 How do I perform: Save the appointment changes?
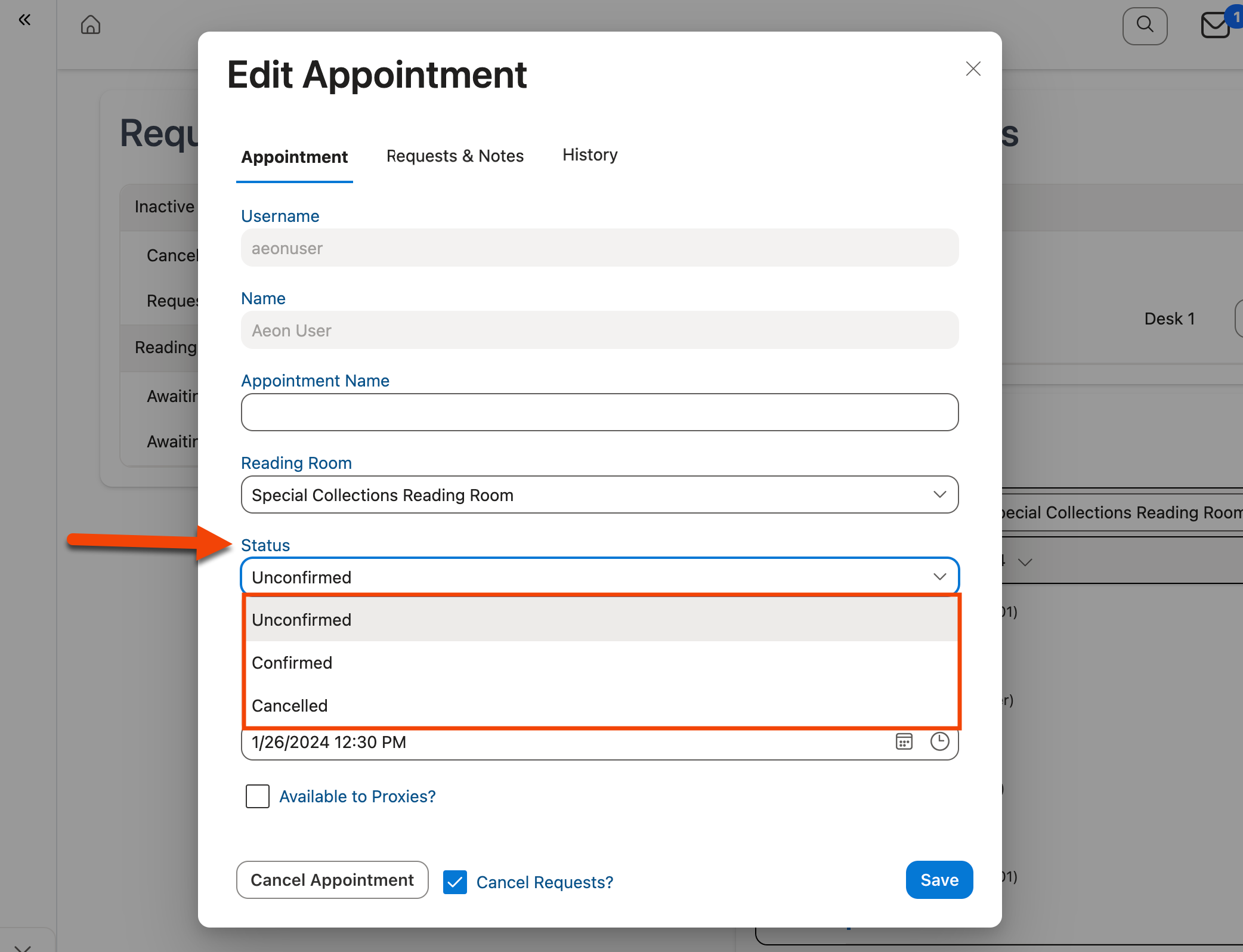[939, 880]
